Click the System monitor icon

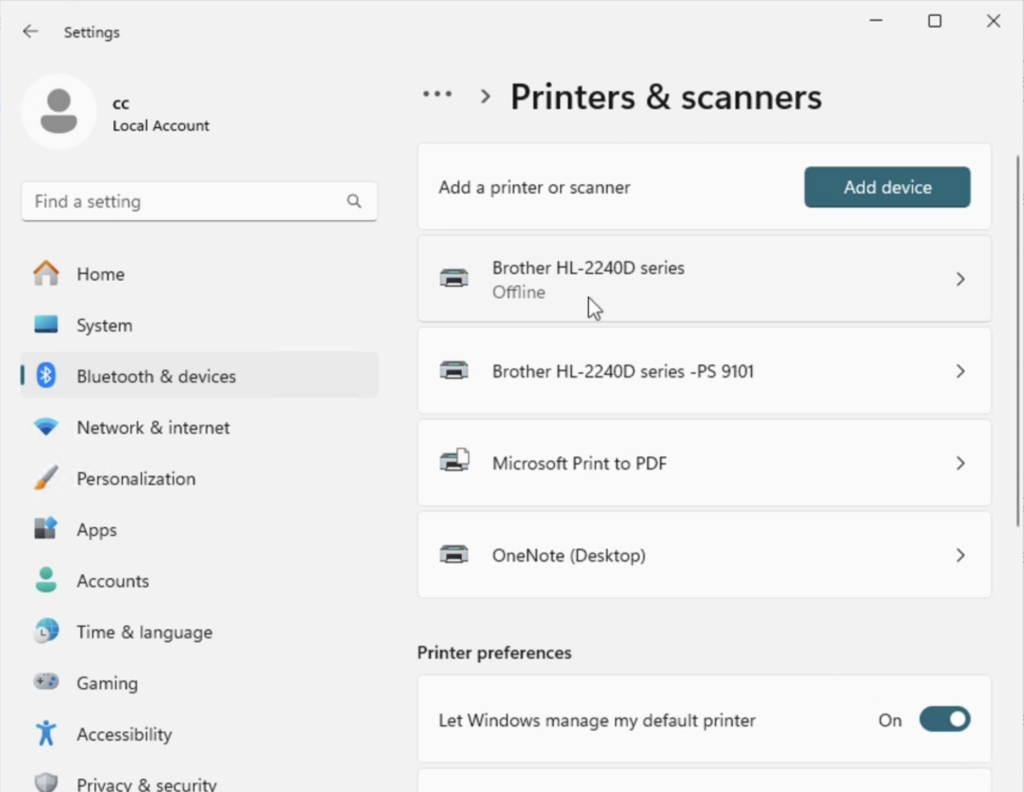click(x=46, y=325)
